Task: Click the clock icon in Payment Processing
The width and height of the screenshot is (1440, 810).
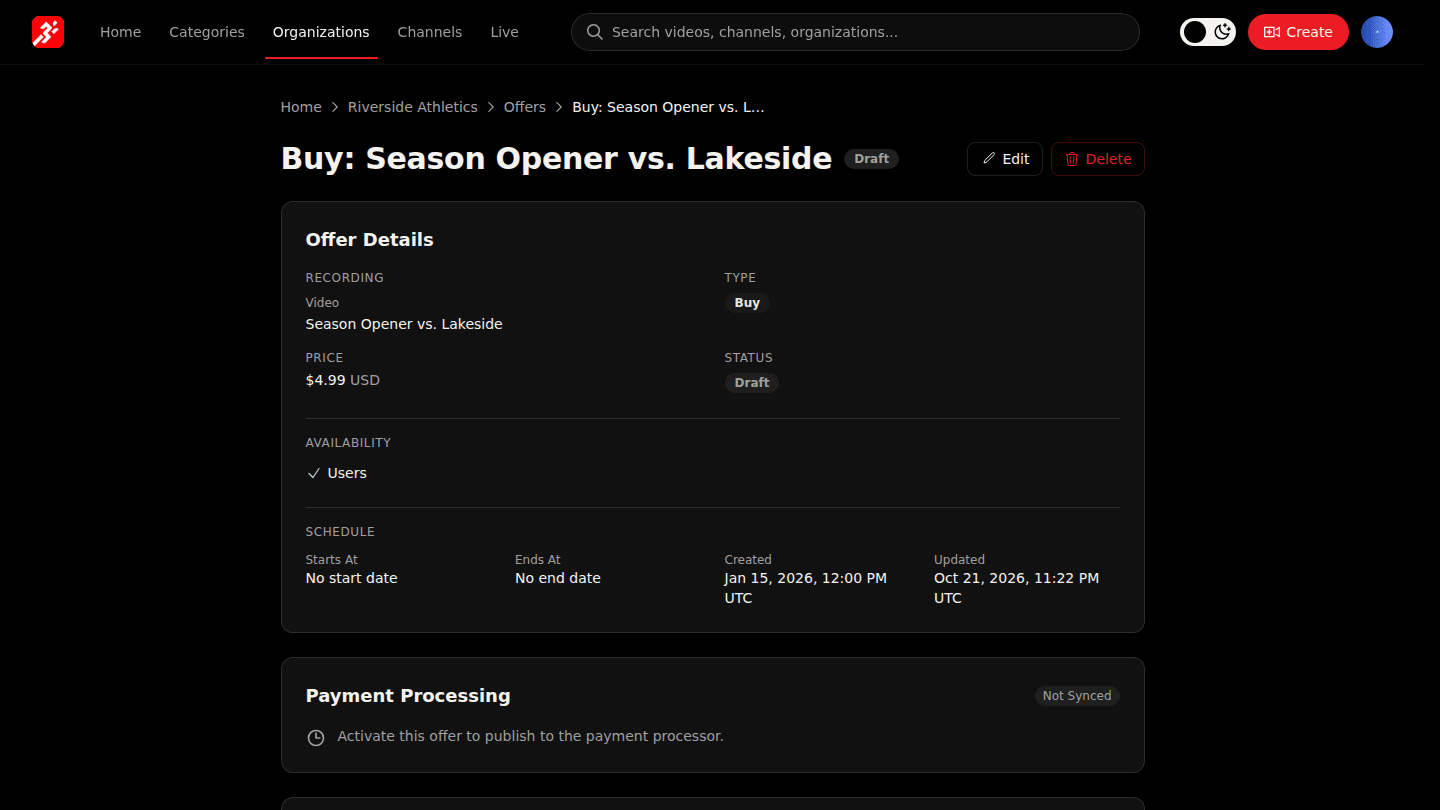Action: coord(316,738)
